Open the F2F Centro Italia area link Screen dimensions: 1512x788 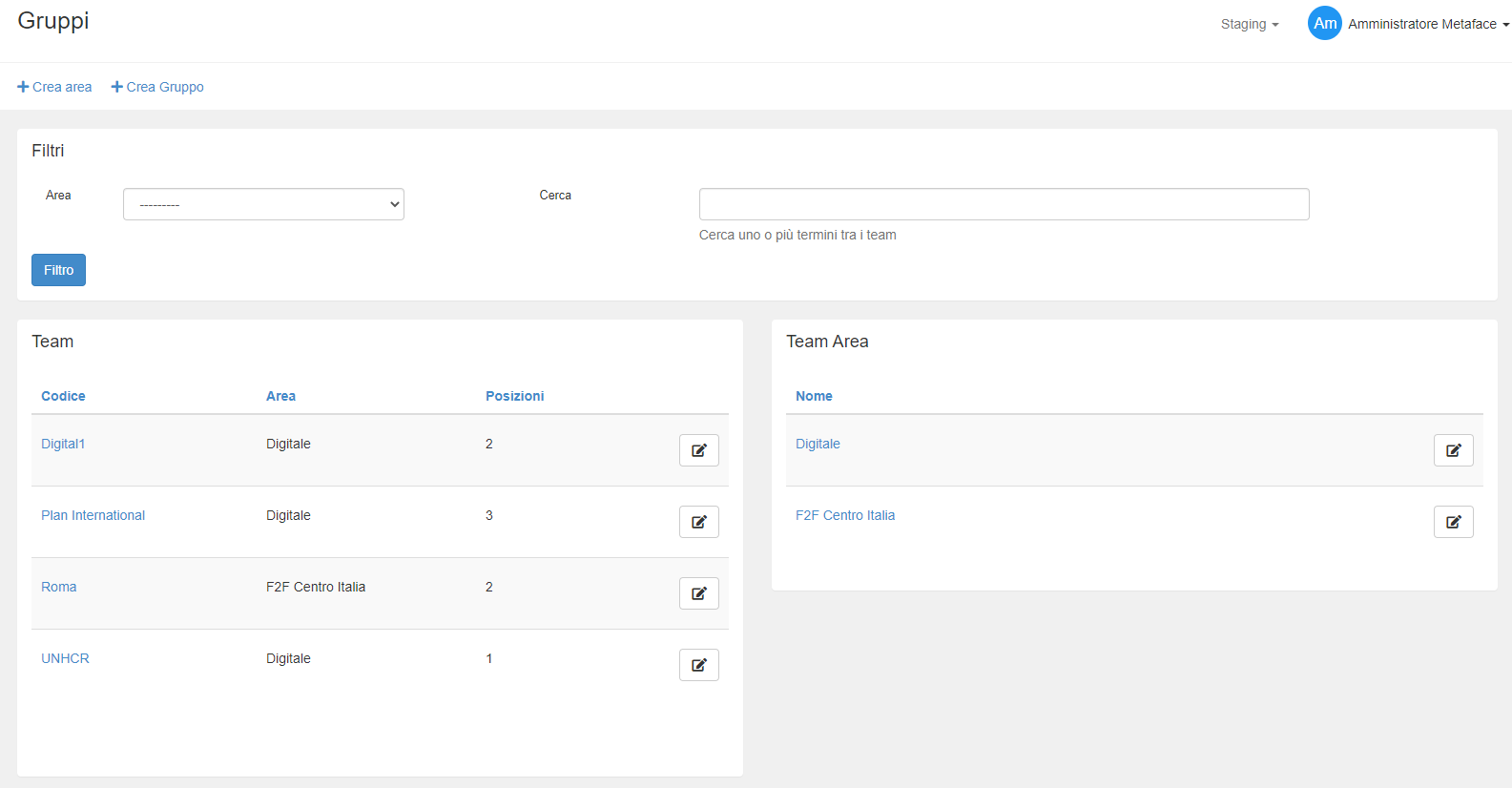click(x=845, y=515)
